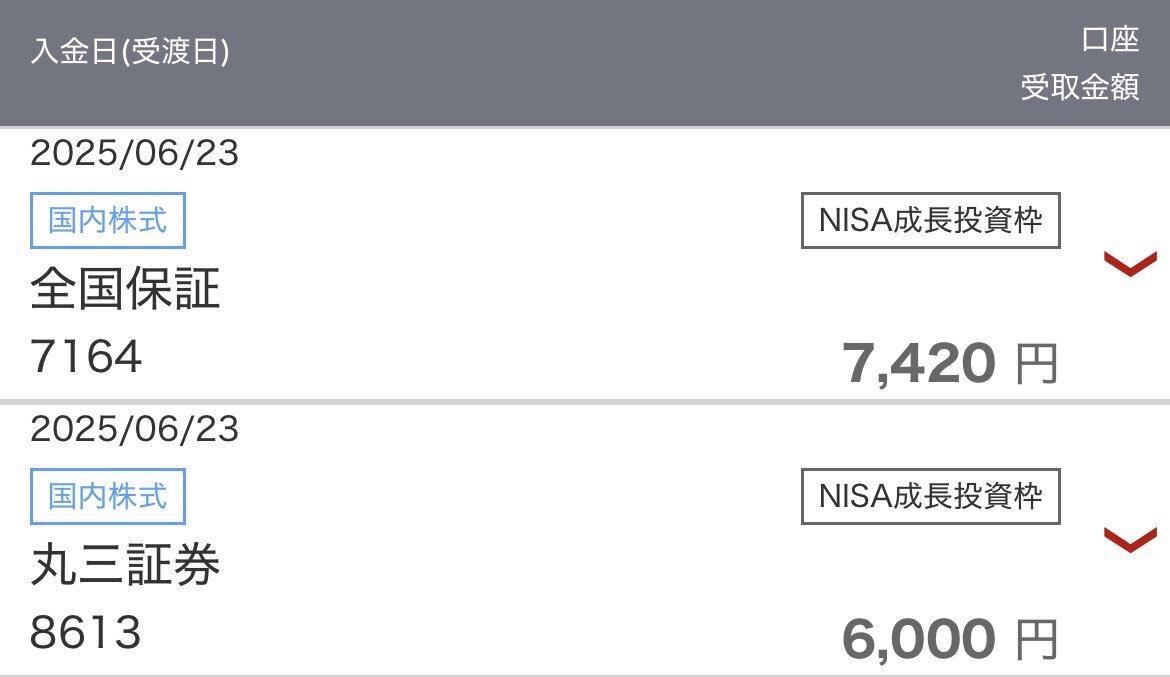
Task: Click the 円 symbol after 6,000
Action: [1037, 640]
